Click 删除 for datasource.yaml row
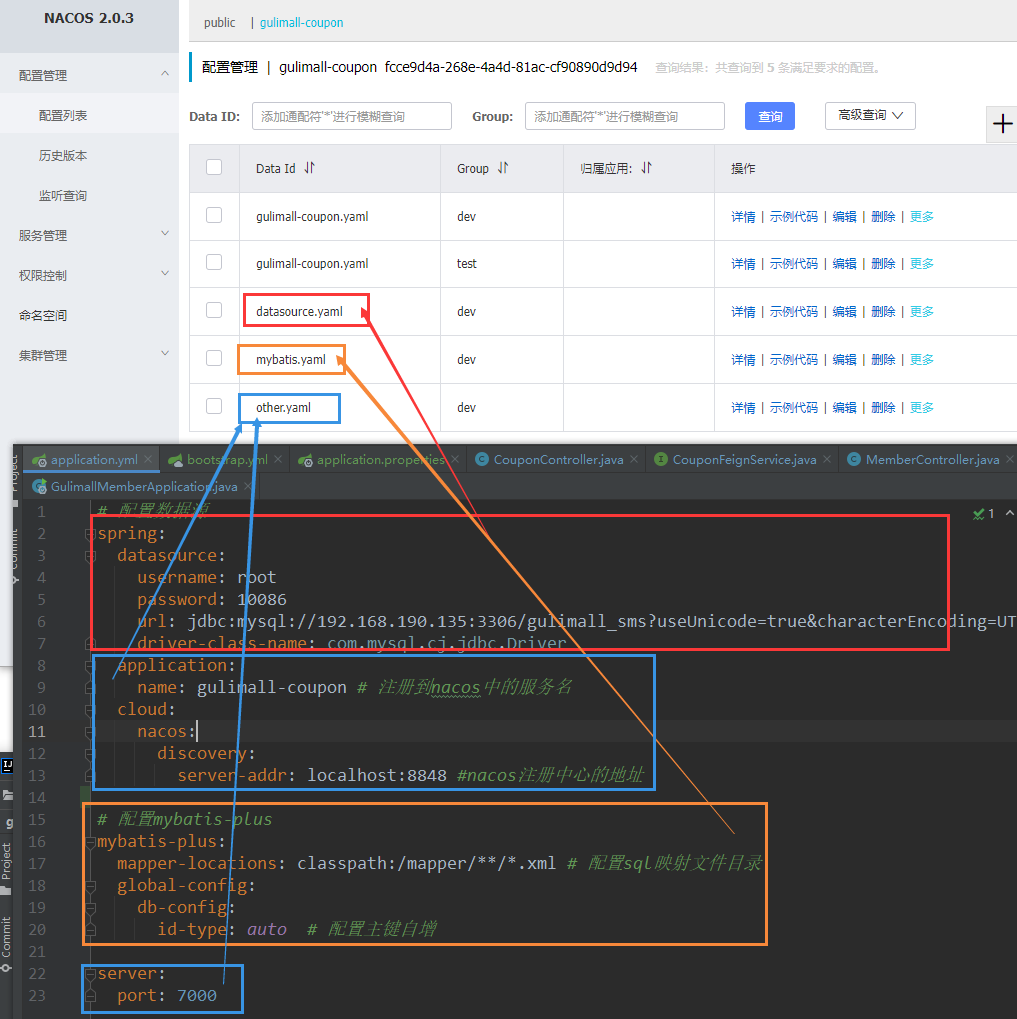Viewport: 1017px width, 1019px height. 883,311
